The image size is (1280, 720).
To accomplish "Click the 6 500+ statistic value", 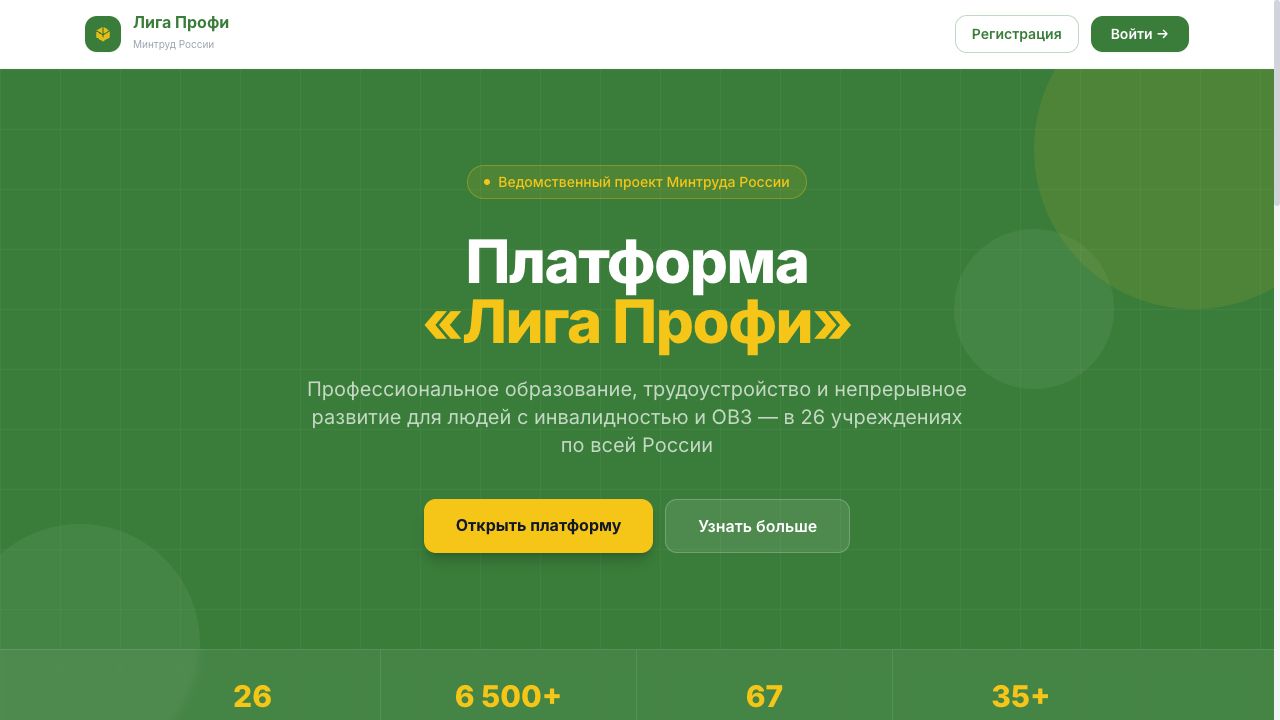I will click(x=508, y=696).
